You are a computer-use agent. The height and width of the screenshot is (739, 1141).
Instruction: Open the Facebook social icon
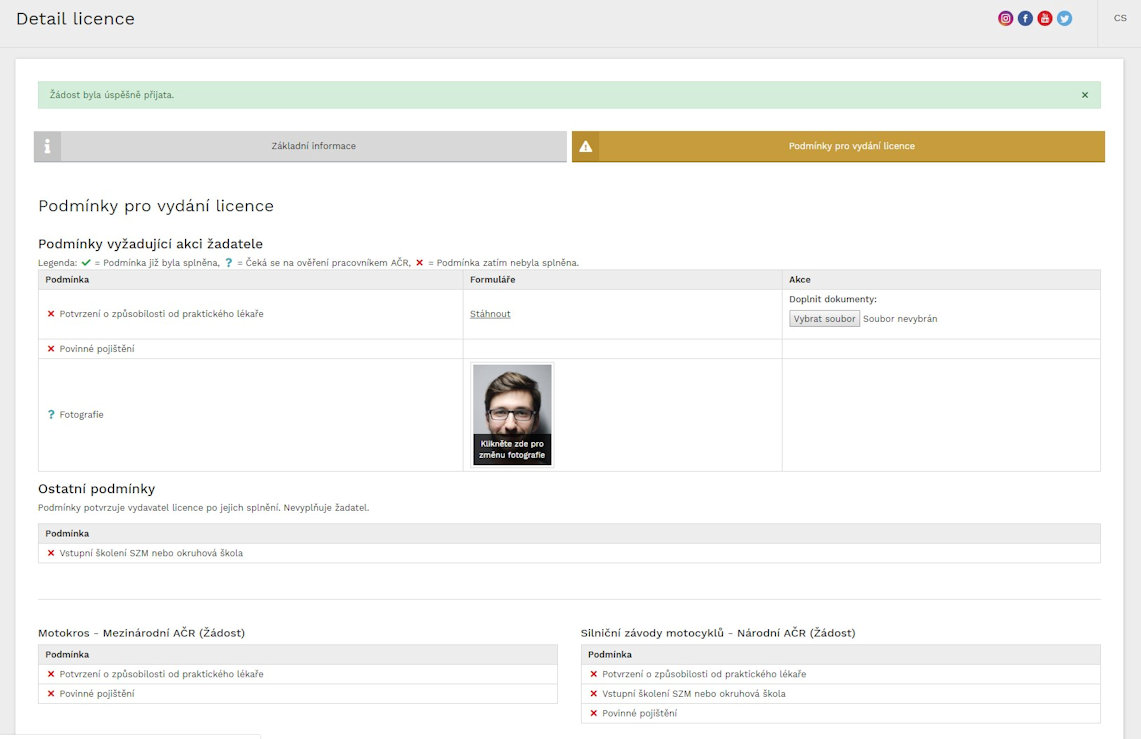click(x=1025, y=18)
